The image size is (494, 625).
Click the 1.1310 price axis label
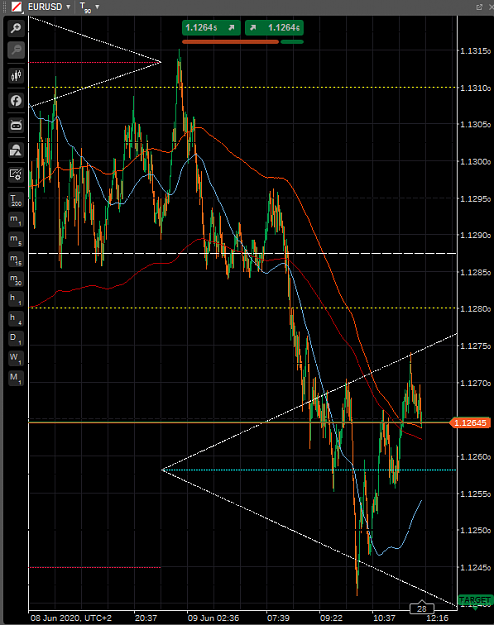[475, 88]
